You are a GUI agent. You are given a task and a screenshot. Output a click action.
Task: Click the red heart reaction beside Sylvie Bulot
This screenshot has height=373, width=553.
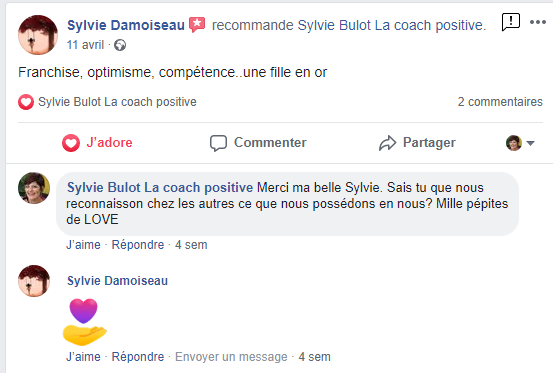pyautogui.click(x=26, y=102)
